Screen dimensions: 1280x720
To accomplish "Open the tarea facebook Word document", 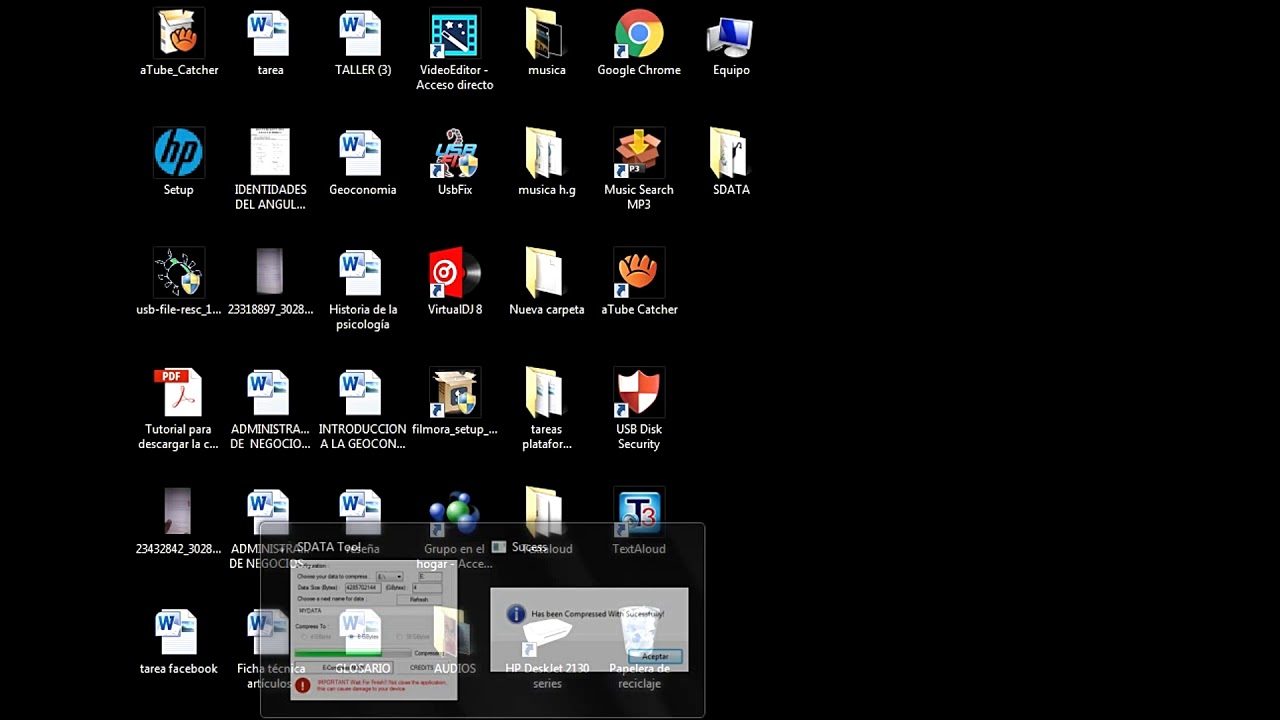I will click(x=179, y=642).
